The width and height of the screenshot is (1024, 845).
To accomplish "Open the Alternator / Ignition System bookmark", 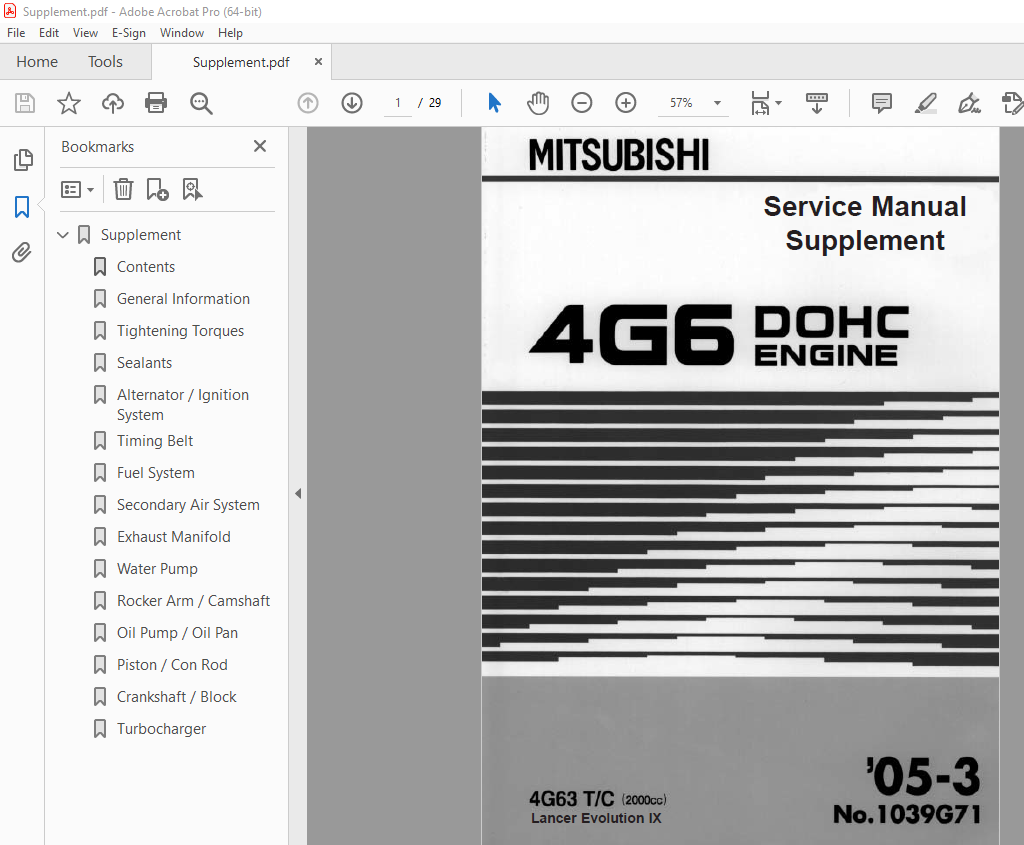I will click(x=183, y=405).
